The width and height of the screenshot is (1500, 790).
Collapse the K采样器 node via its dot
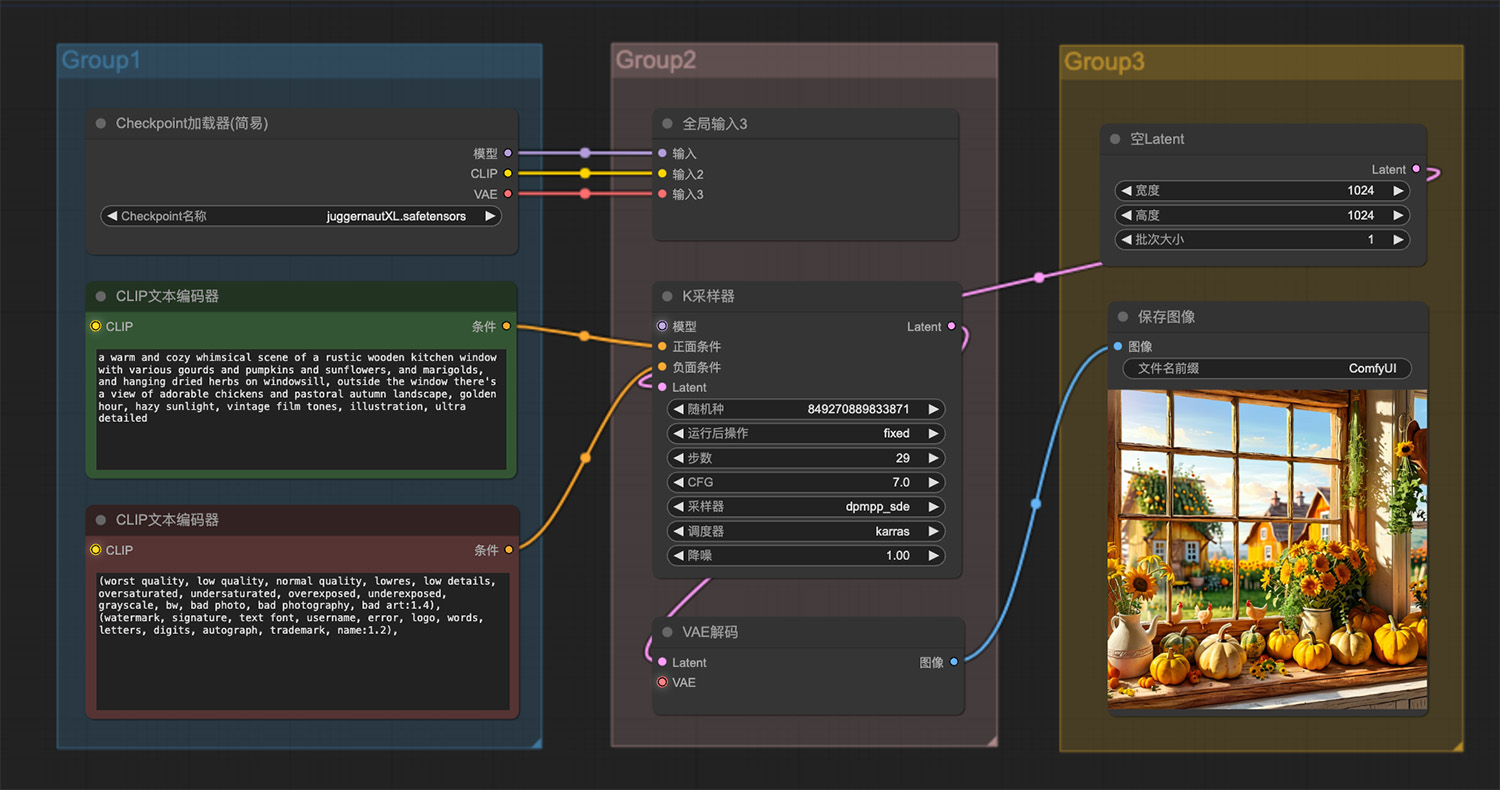667,297
